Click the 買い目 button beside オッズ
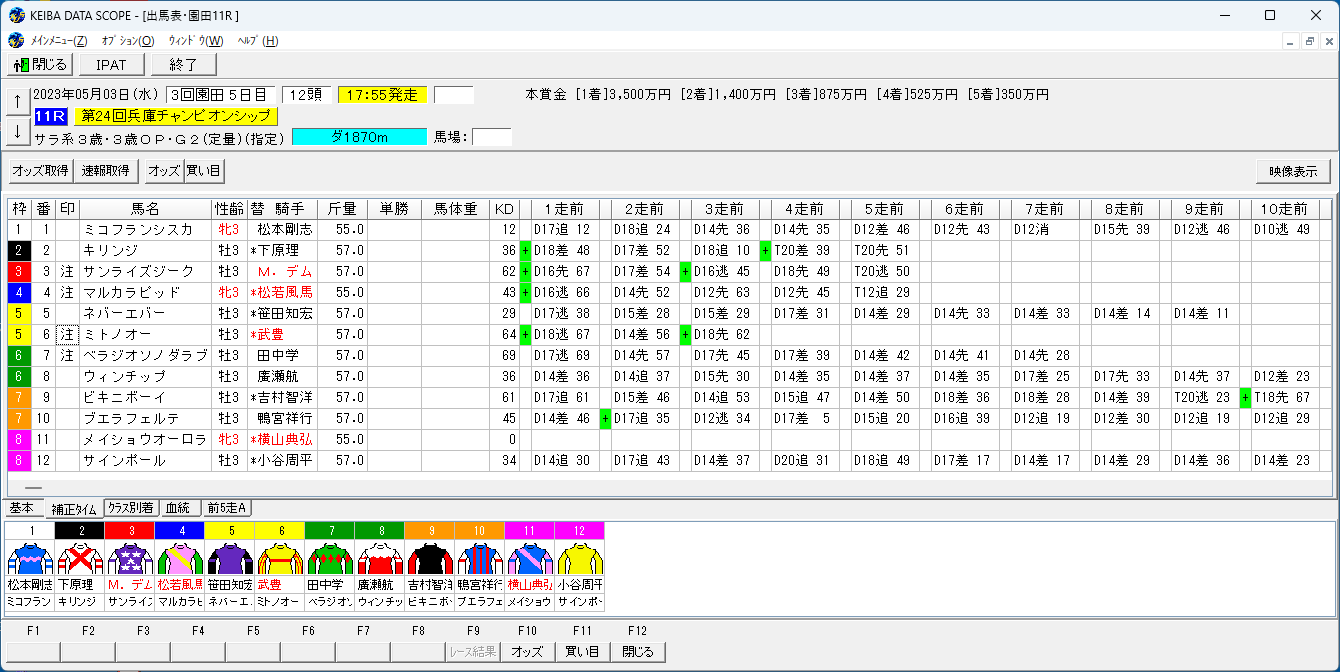1340x672 pixels. (x=203, y=171)
